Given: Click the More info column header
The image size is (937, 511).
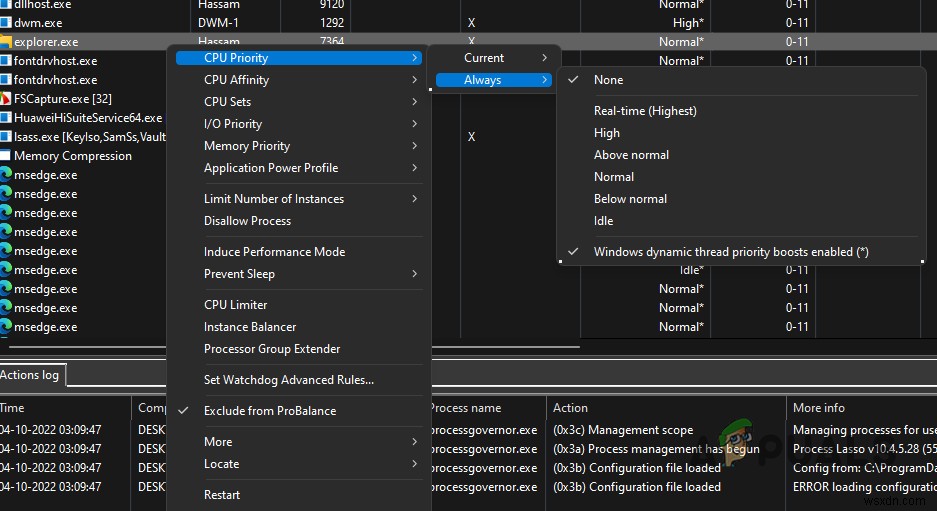Looking at the screenshot, I should (x=819, y=408).
